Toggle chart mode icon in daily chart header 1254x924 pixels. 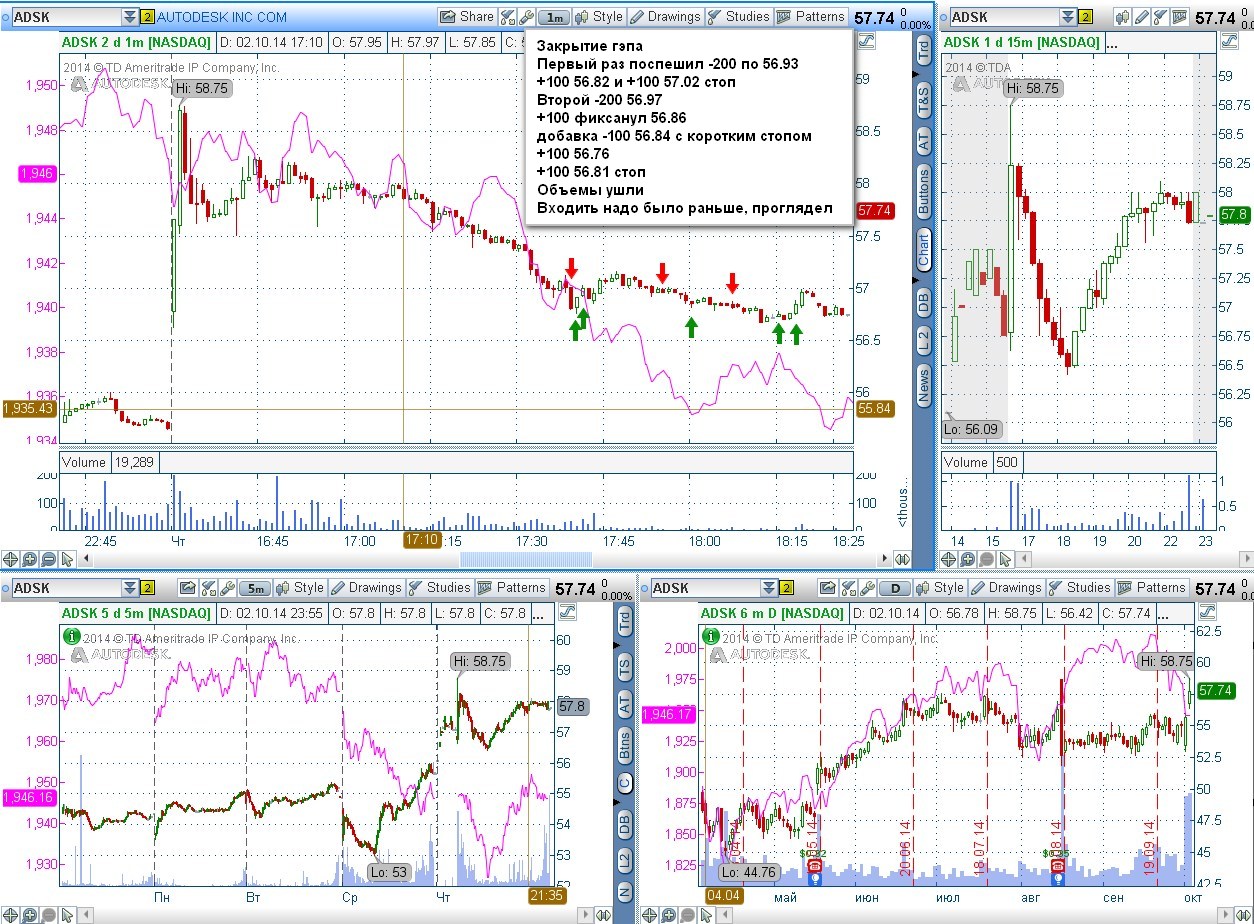(x=1208, y=612)
